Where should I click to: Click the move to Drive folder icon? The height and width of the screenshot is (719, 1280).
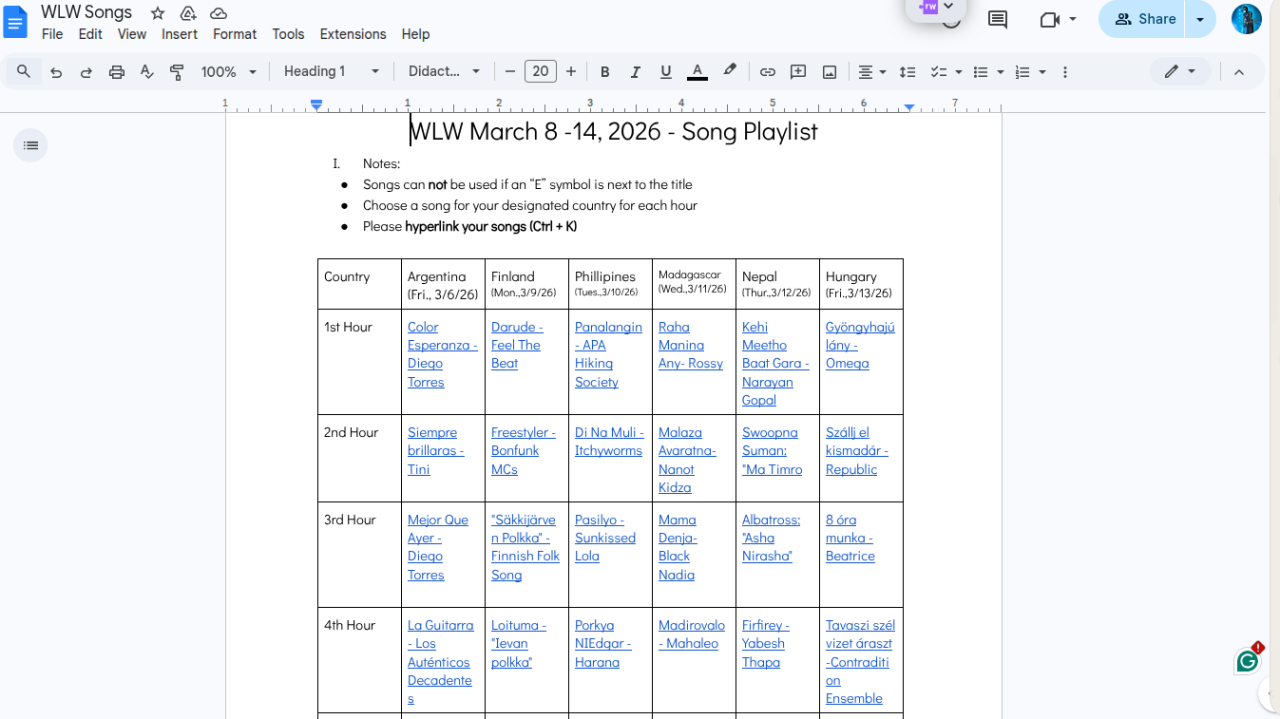[188, 13]
